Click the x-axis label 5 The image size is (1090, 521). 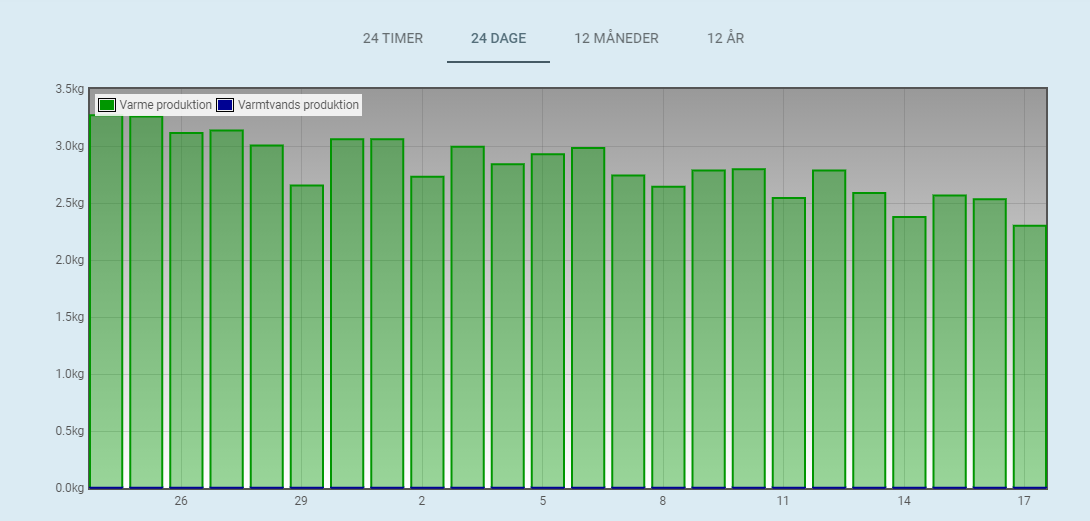coord(543,501)
